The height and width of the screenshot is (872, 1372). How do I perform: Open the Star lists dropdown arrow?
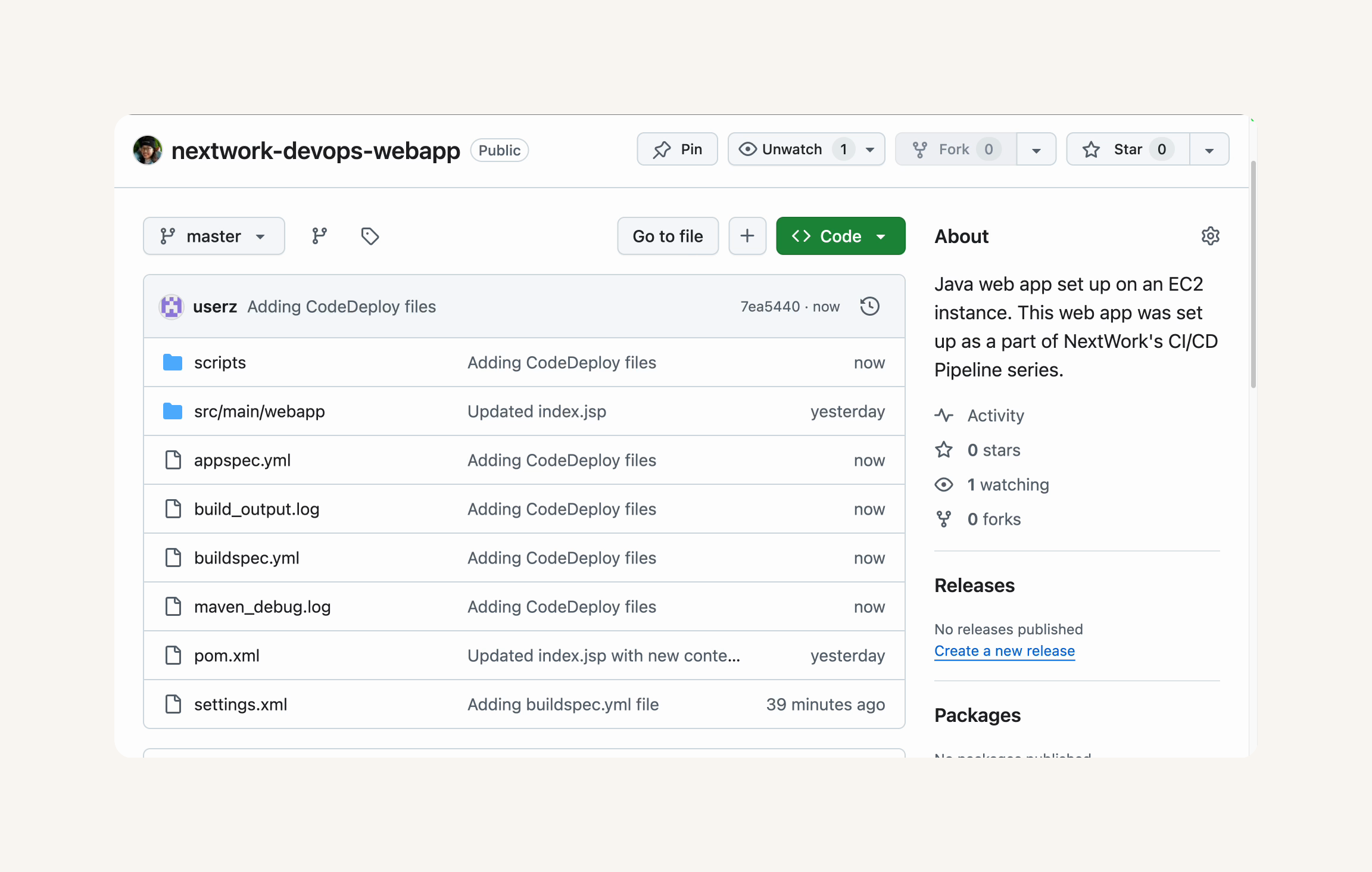click(x=1209, y=150)
